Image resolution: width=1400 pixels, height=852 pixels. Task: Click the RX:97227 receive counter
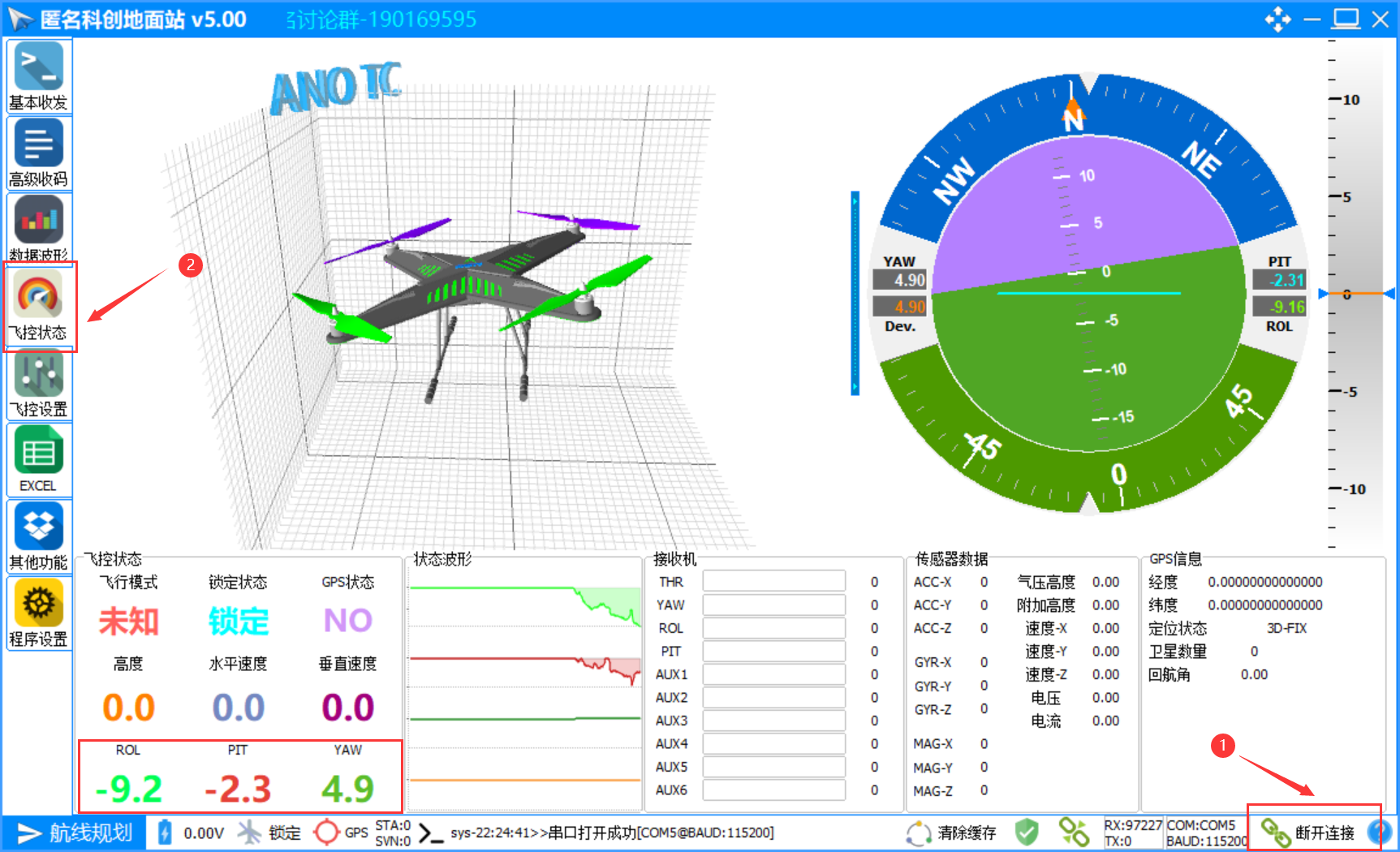pos(1133,824)
